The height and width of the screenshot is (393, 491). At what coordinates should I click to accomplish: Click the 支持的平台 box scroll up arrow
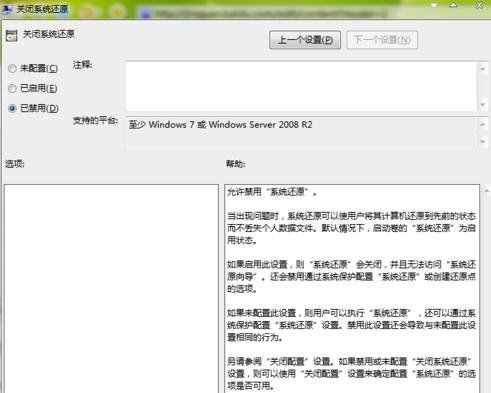(483, 124)
